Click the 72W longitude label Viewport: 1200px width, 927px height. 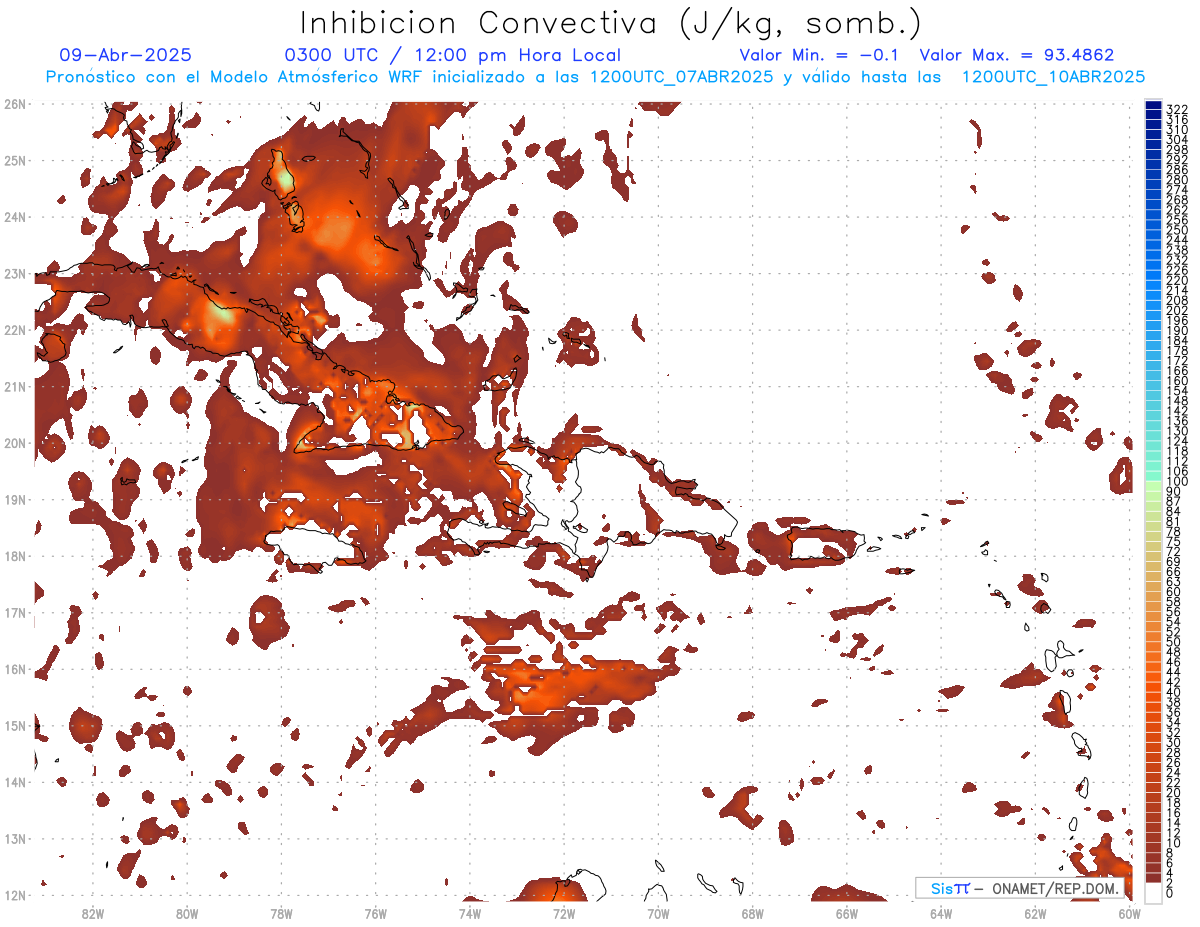(564, 914)
